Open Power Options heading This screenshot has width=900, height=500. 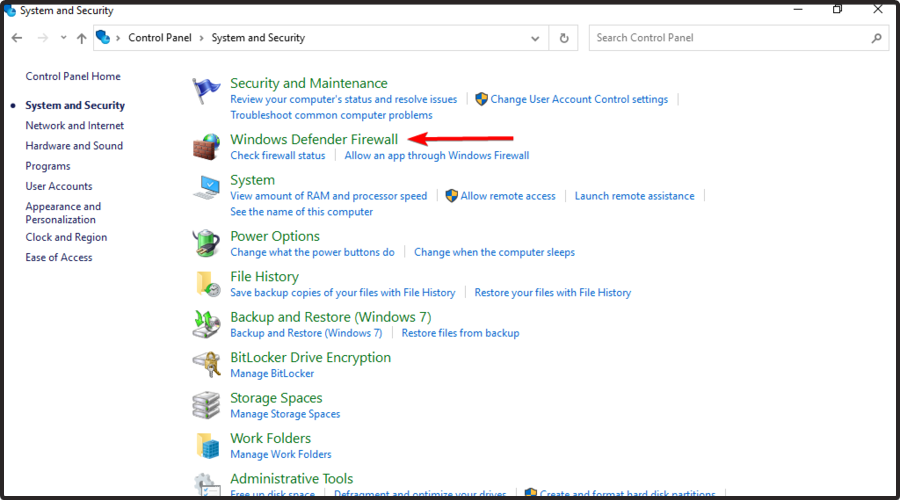click(x=275, y=237)
